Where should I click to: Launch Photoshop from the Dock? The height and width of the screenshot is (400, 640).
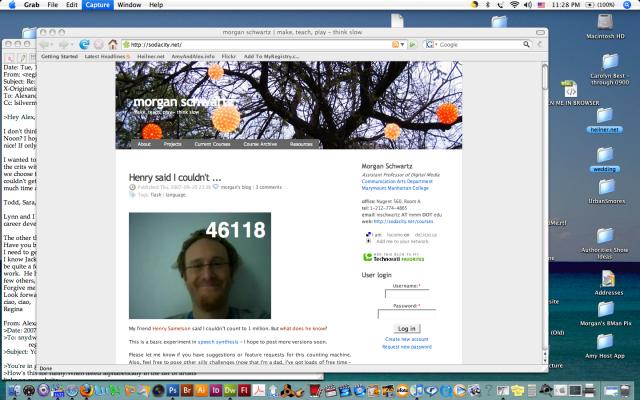(173, 390)
